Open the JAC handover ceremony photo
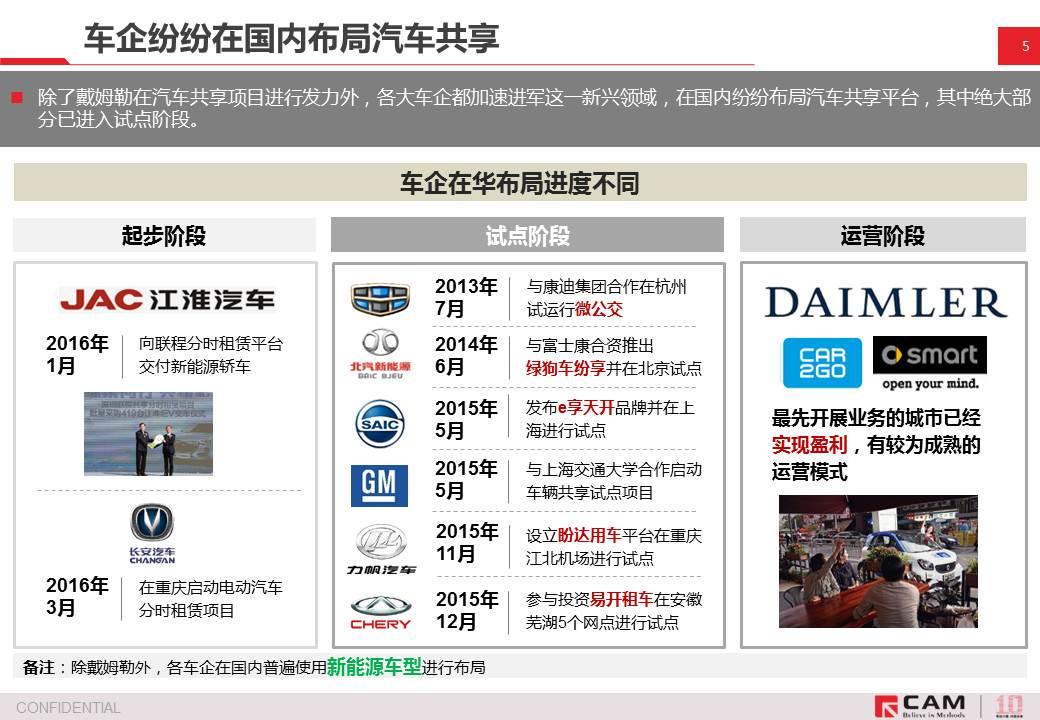The image size is (1040, 720). [149, 434]
